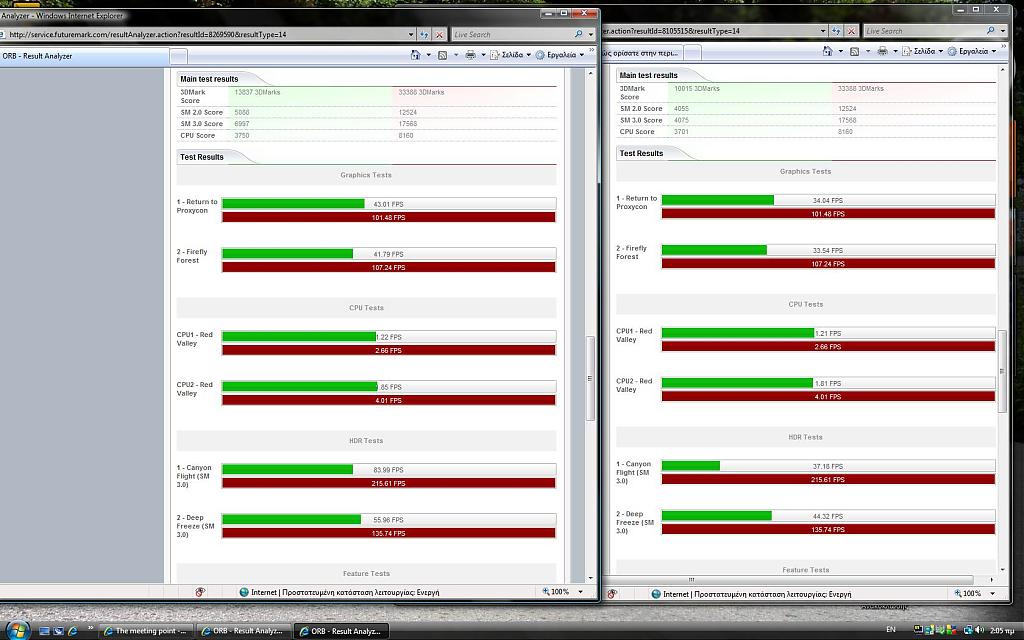Select ORB - Result Analyzer tab in left window
This screenshot has width=1024, height=640.
click(84, 56)
